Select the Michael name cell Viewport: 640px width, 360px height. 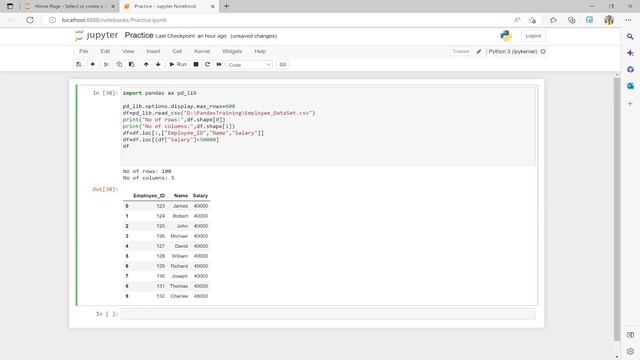click(x=179, y=236)
